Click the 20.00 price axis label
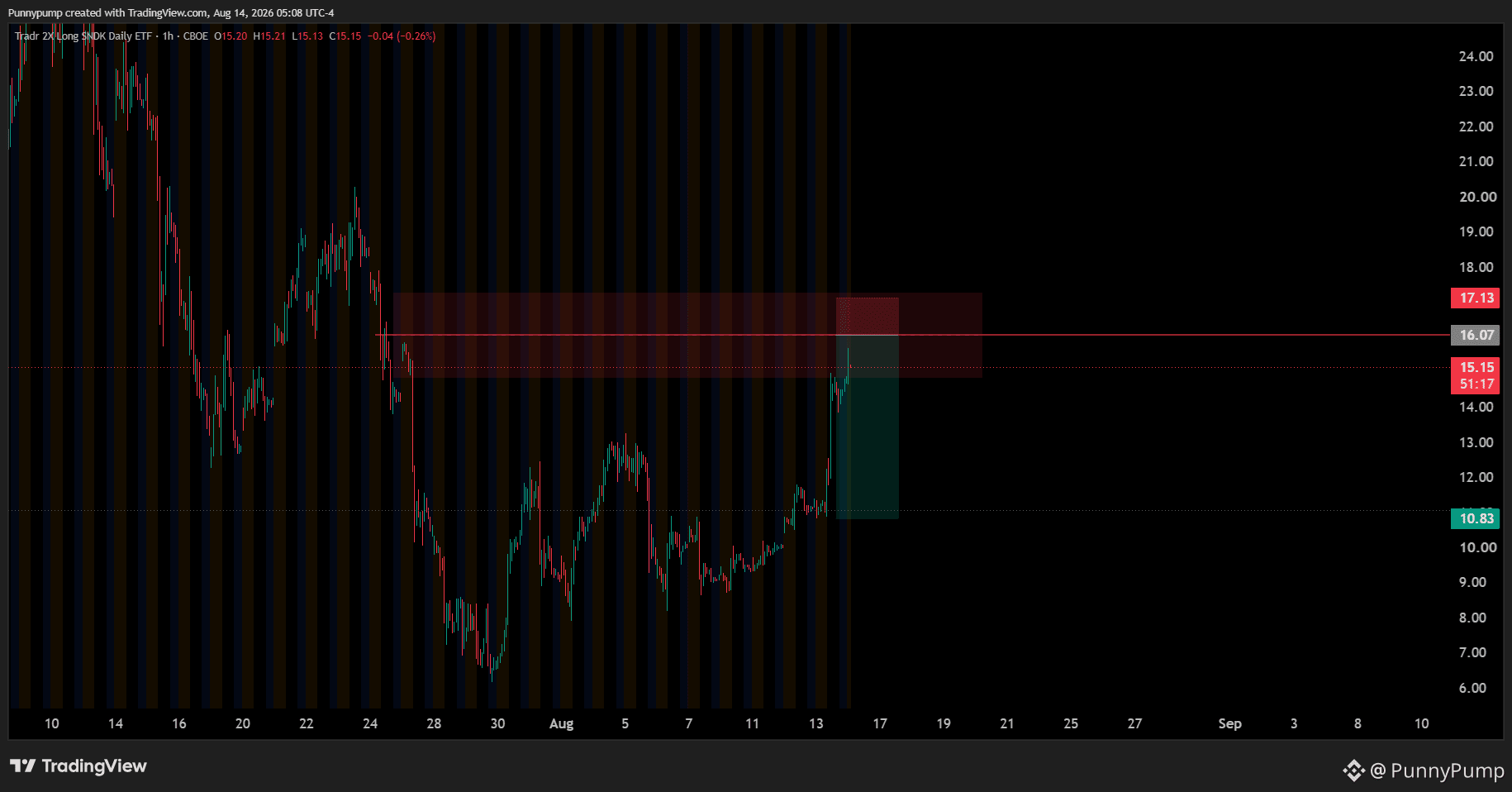The image size is (1512, 792). coord(1477,197)
